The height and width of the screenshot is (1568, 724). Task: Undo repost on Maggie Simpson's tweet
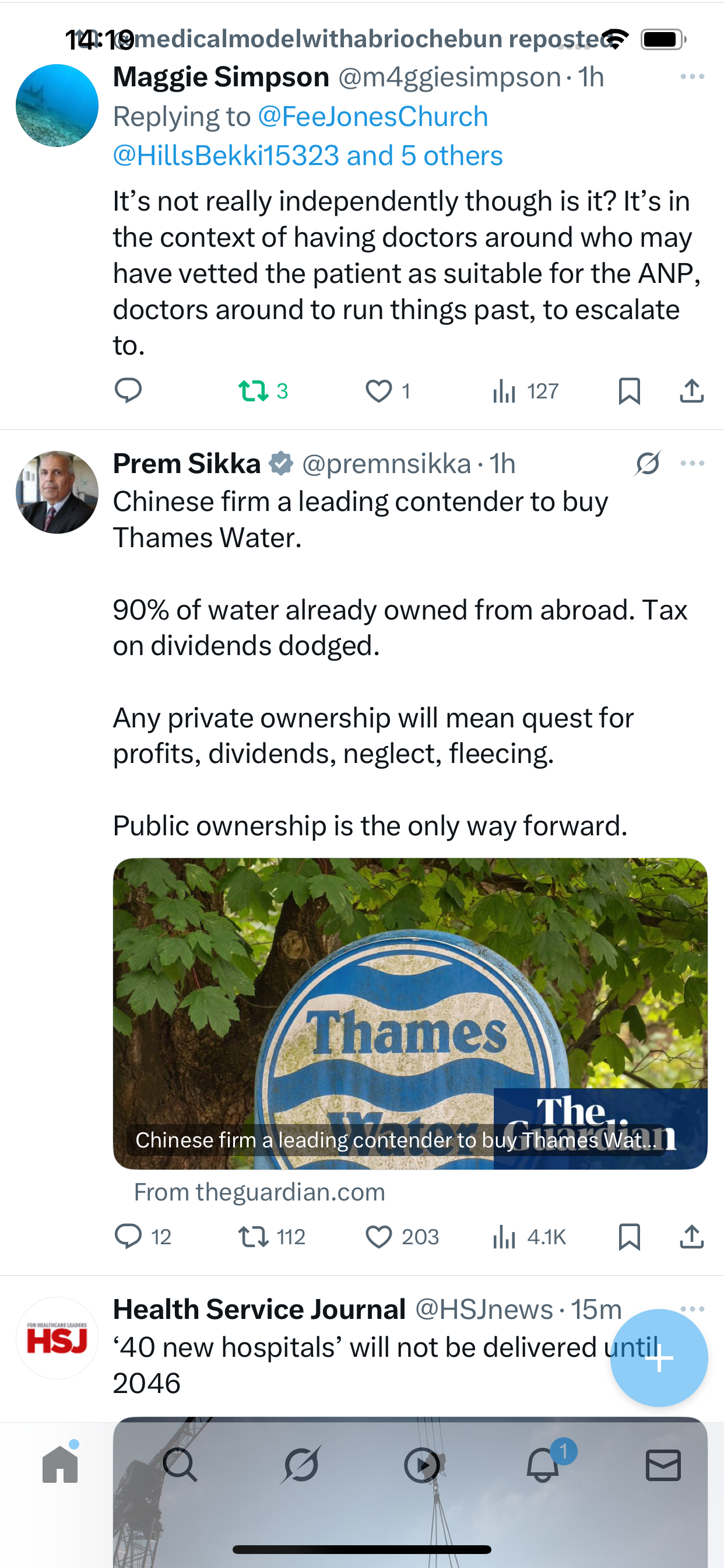pos(254,391)
